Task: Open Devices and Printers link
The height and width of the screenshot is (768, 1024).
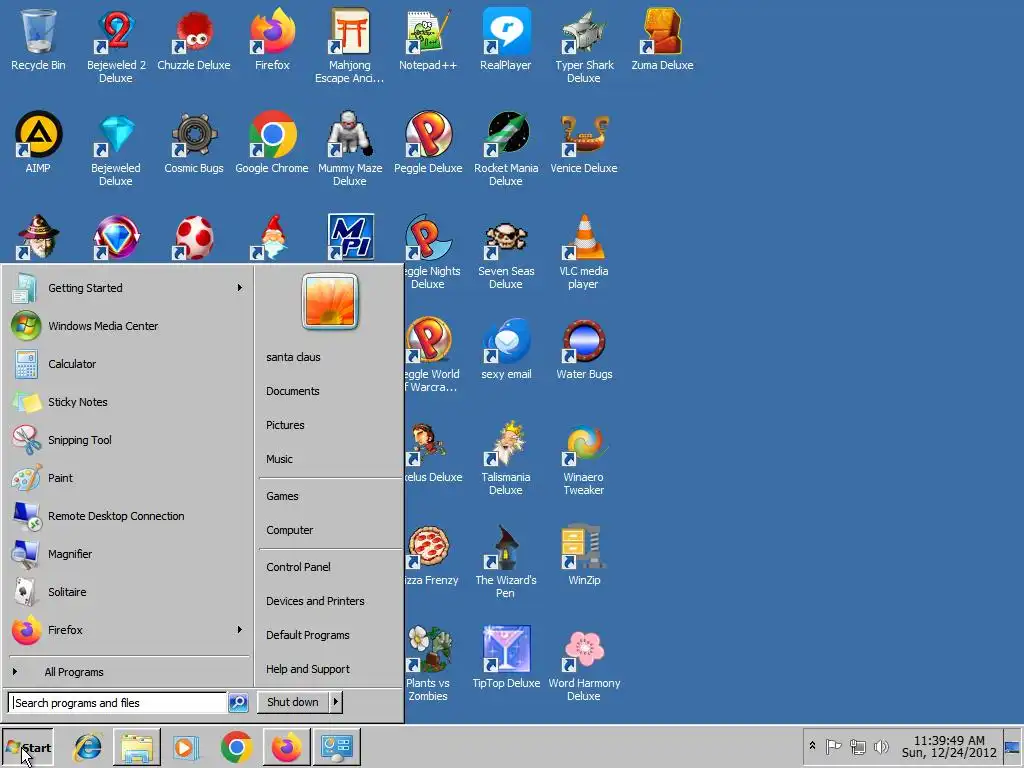Action: click(315, 601)
